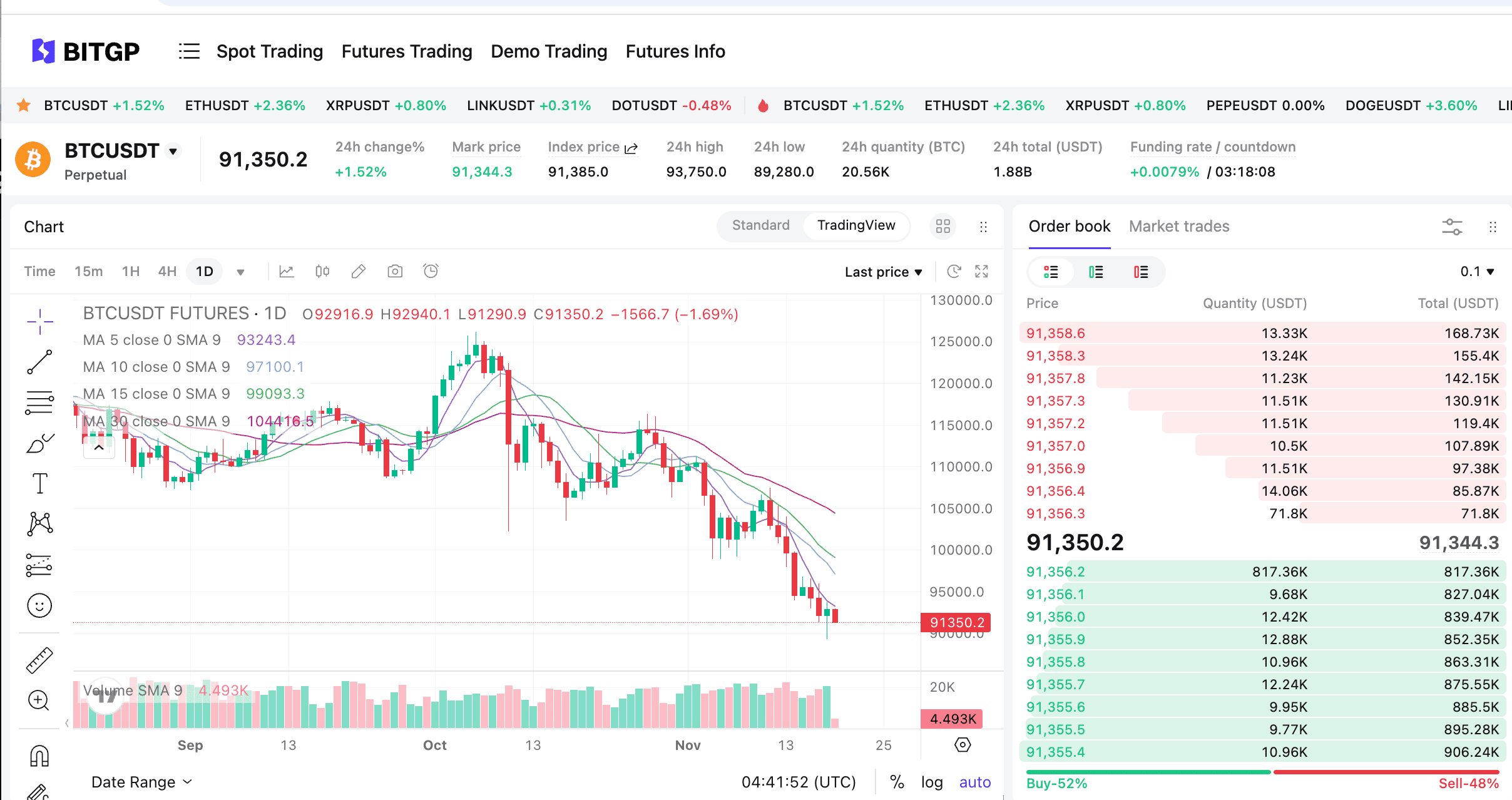Select the 4H timeframe
This screenshot has width=1512, height=800.
point(166,271)
